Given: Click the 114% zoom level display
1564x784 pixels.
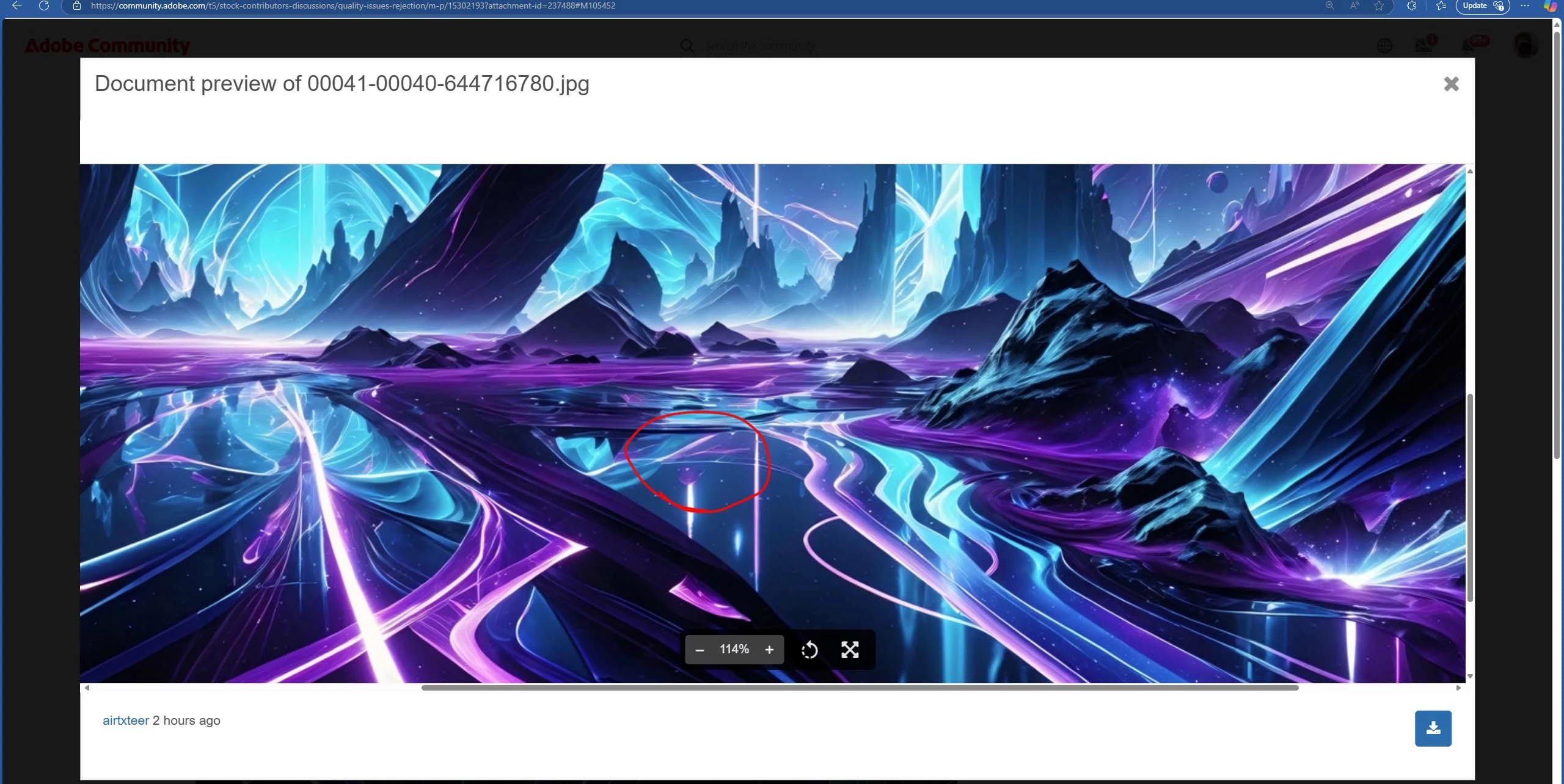Looking at the screenshot, I should pyautogui.click(x=734, y=650).
